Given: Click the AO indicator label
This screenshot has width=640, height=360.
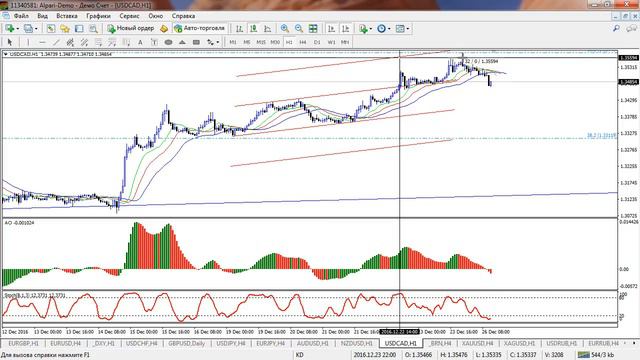Looking at the screenshot, I should (x=19, y=223).
